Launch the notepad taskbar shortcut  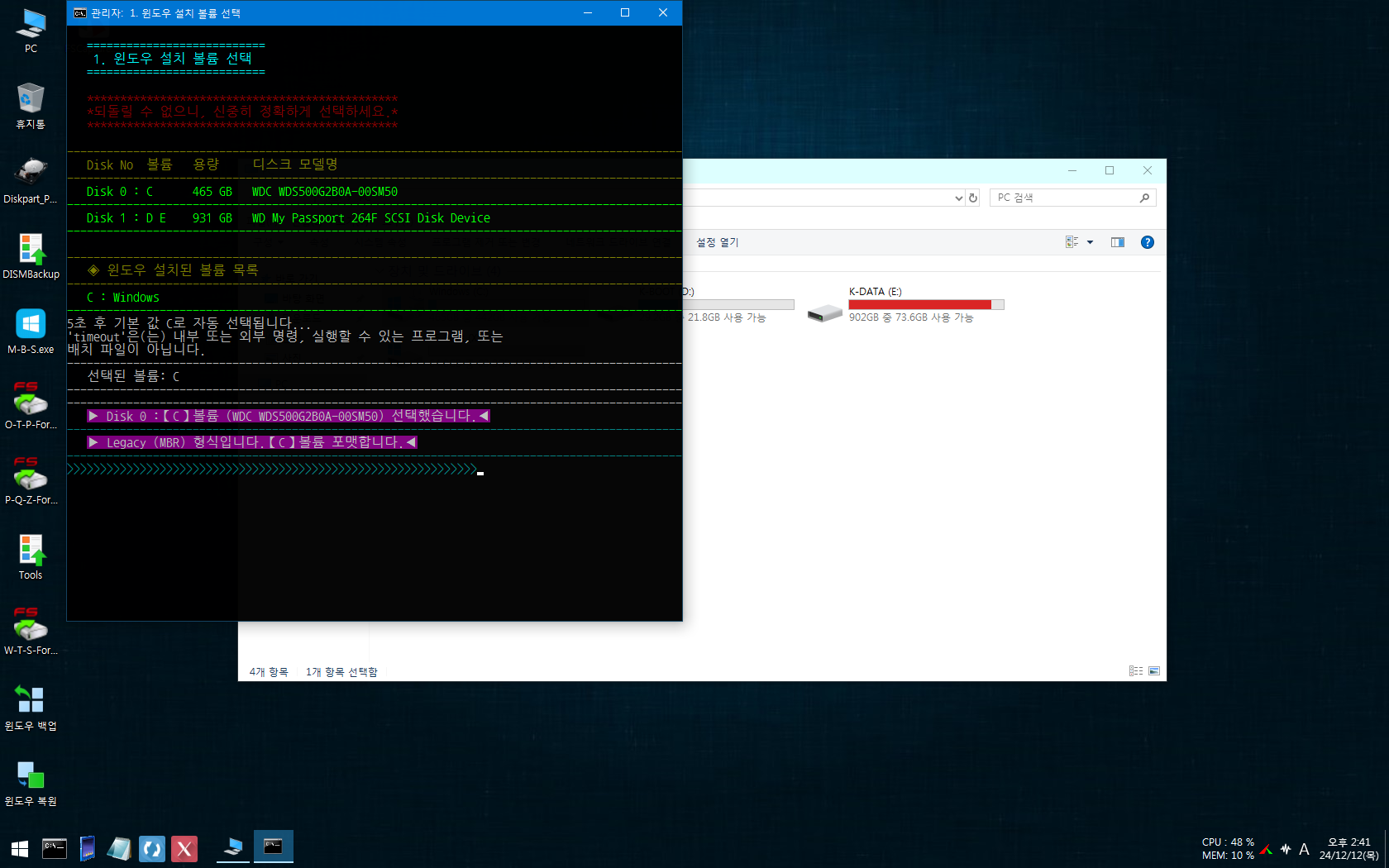pos(119,848)
